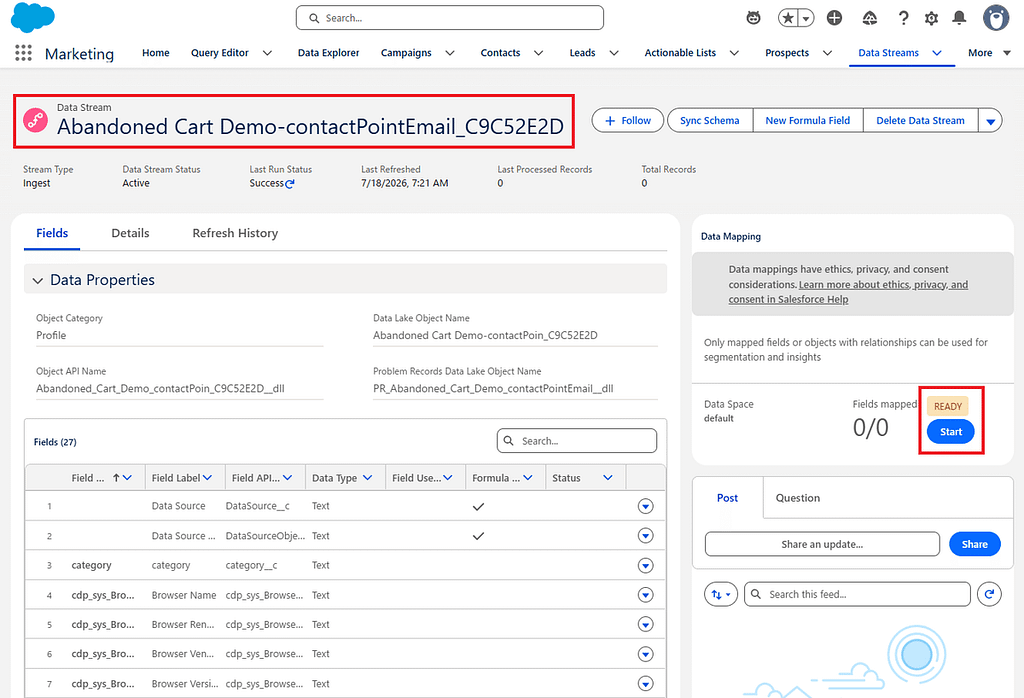Start the data mapping
The image size is (1024, 698).
(951, 432)
